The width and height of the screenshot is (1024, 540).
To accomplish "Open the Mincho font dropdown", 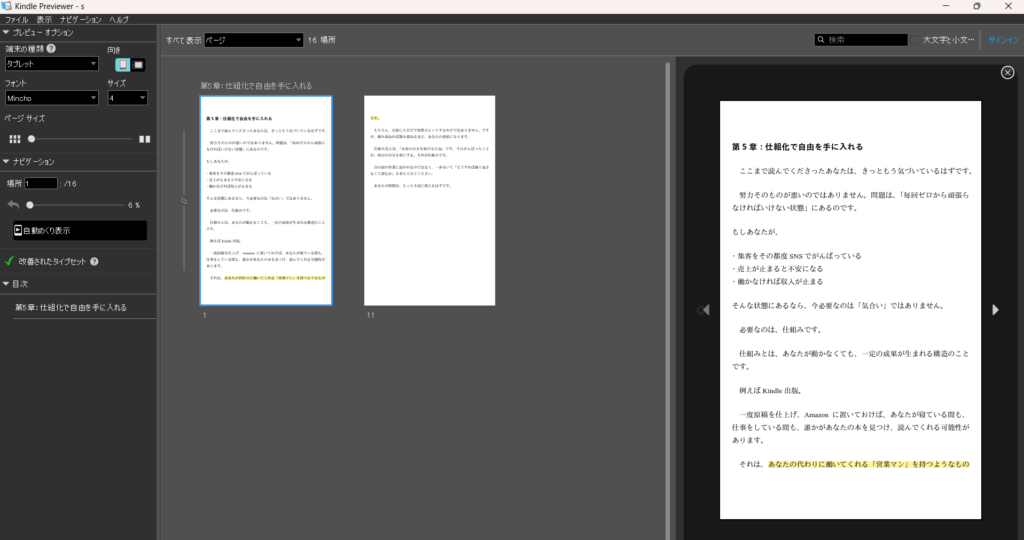I will coord(52,98).
